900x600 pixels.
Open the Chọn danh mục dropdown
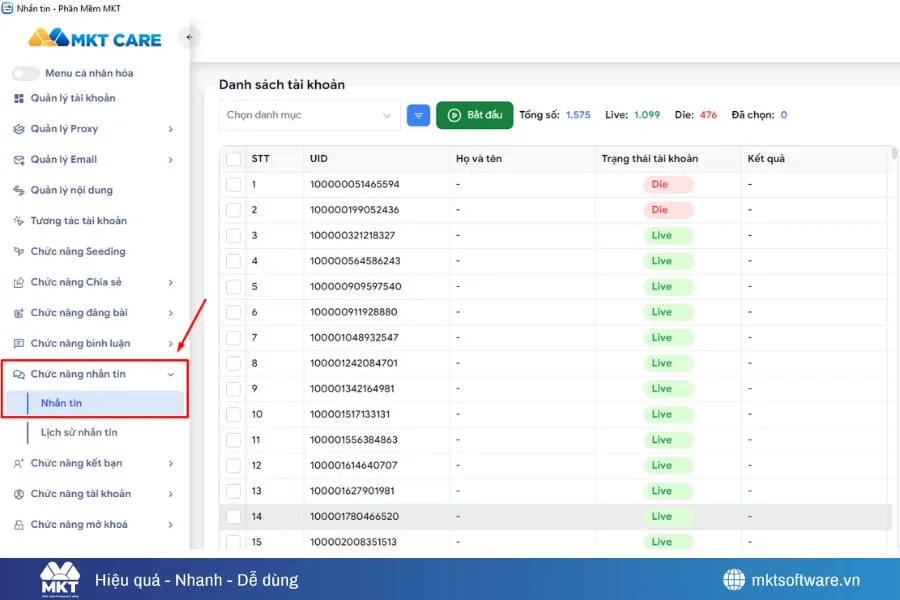[x=308, y=115]
